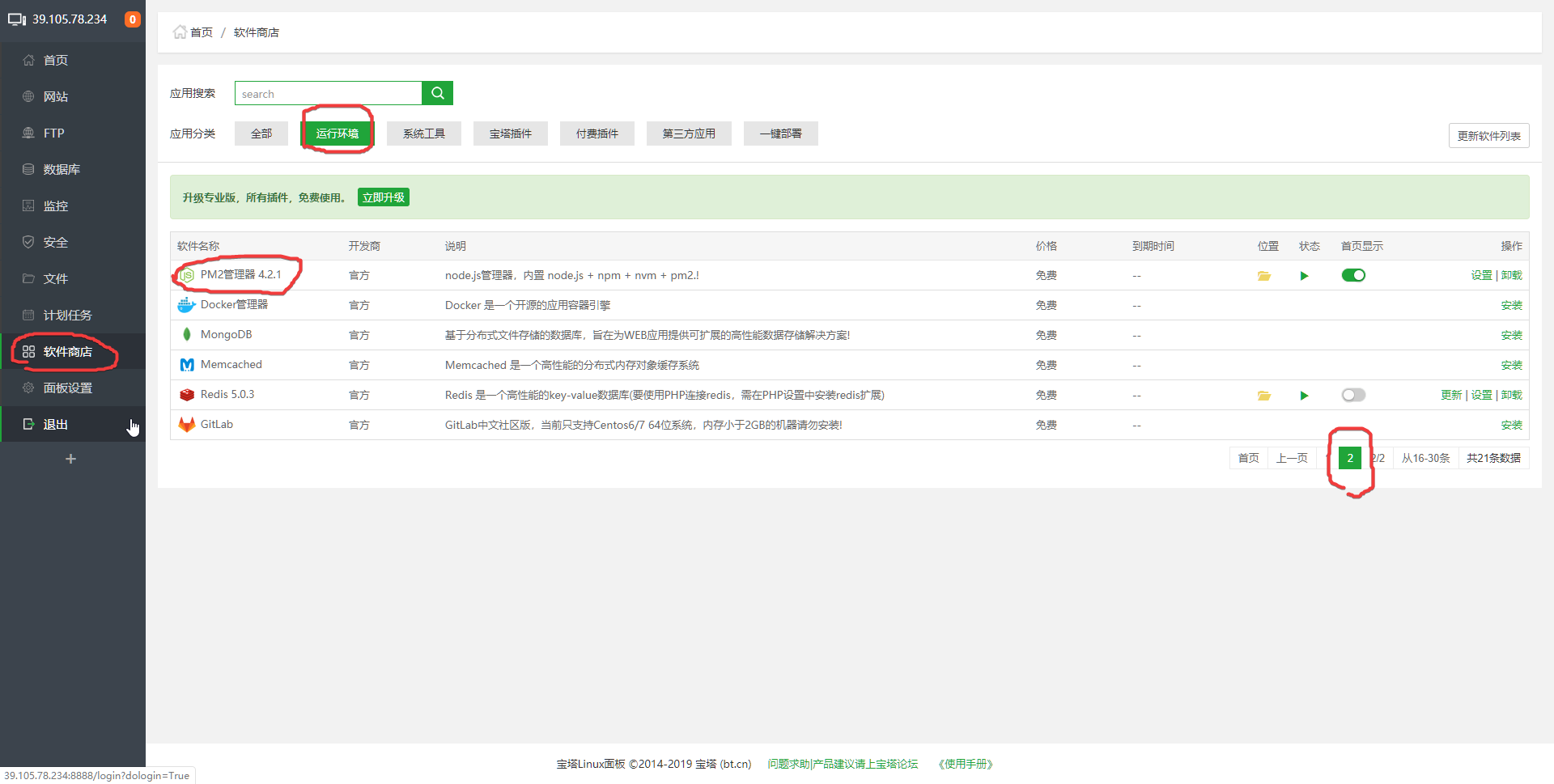The width and height of the screenshot is (1554, 784).
Task: Open PM2管理器 install folder via folder icon
Action: tap(1263, 275)
